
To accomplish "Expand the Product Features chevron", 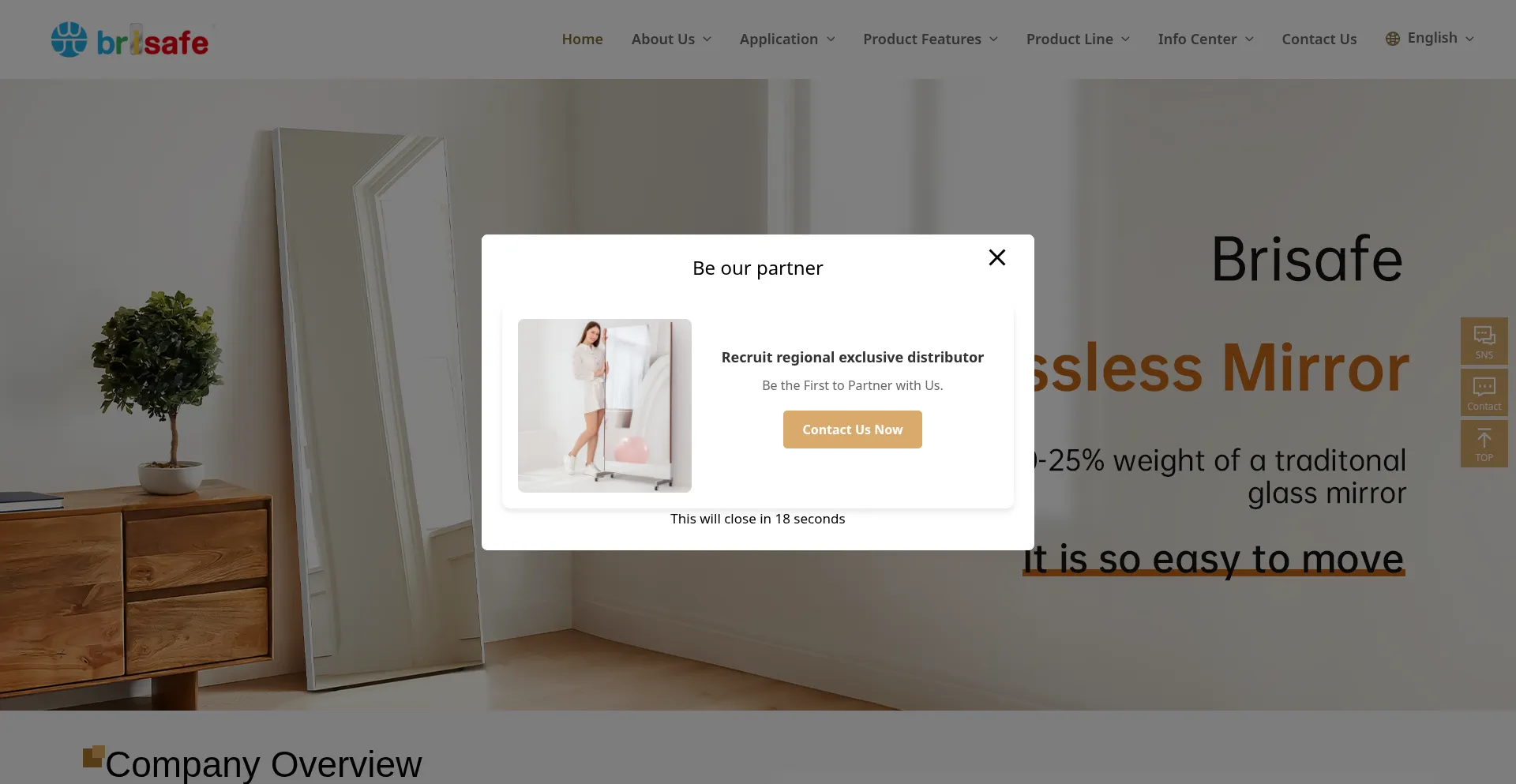I will coord(994,39).
